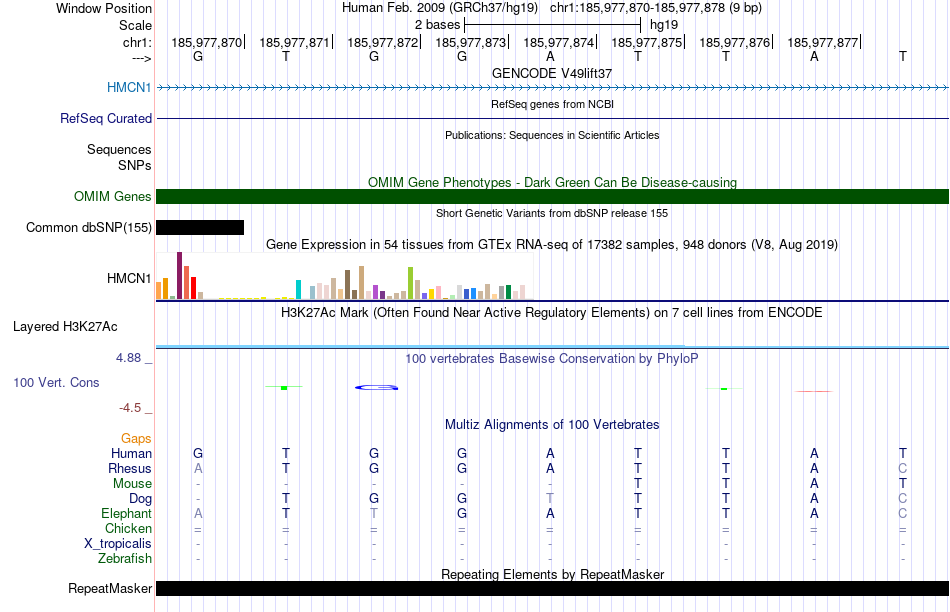Click the H3K27Ac Mark track title
Image resolution: width=950 pixels, height=612 pixels.
(x=552, y=313)
